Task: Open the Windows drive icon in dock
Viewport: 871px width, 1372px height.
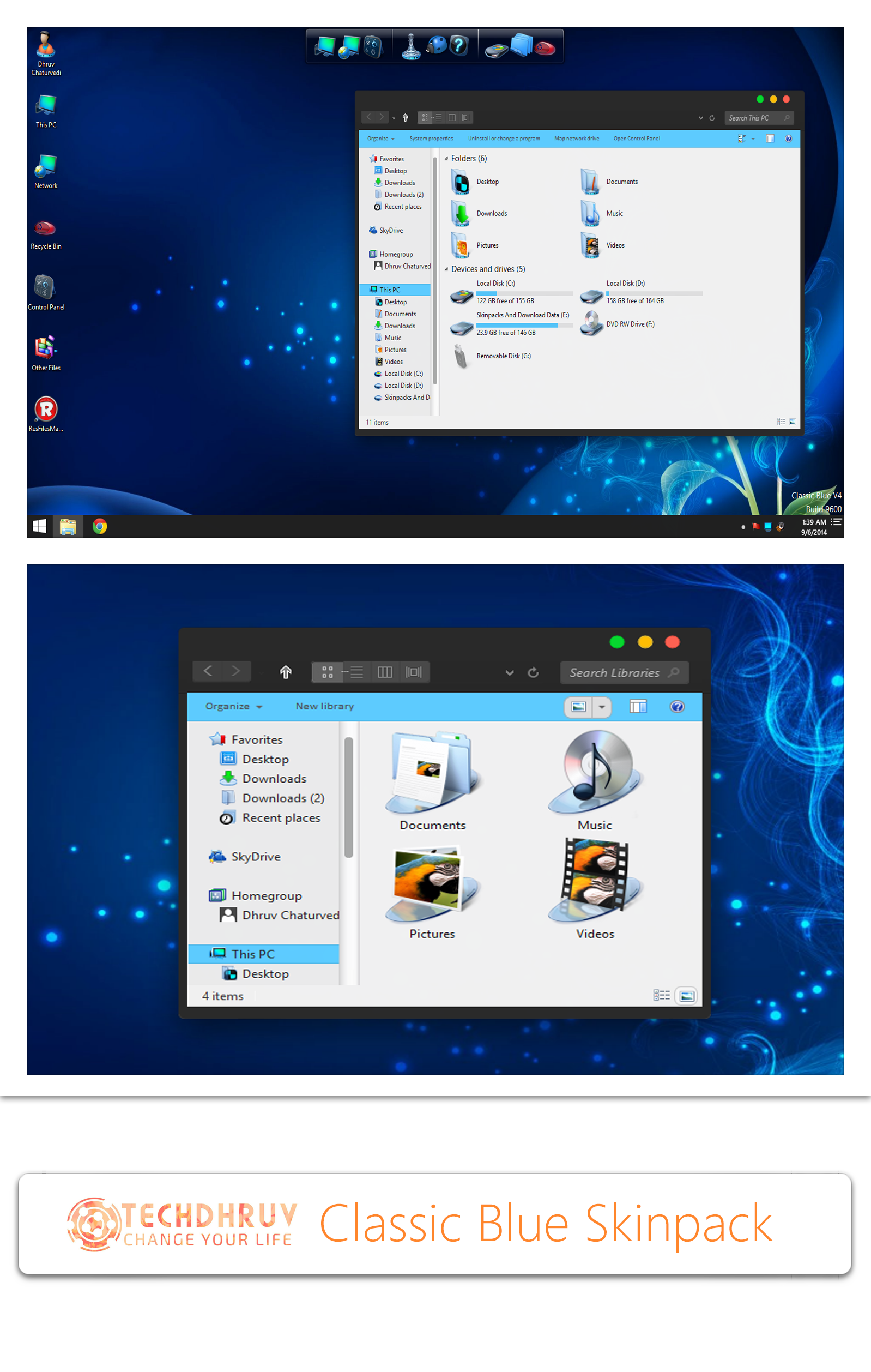Action: (496, 50)
